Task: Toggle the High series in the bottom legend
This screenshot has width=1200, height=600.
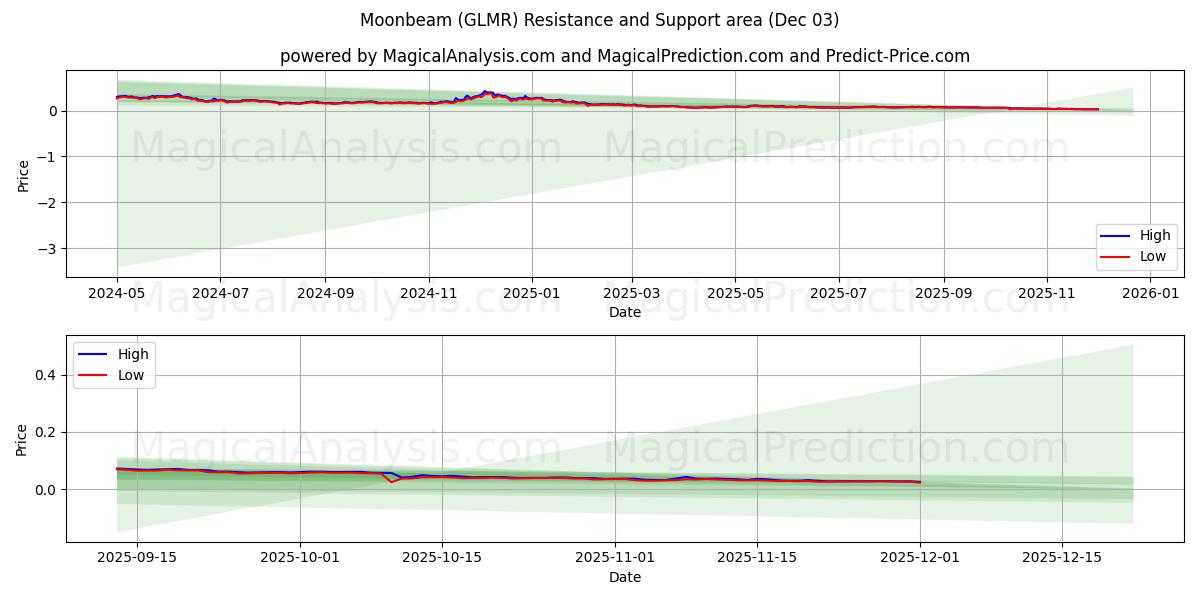Action: tap(131, 354)
